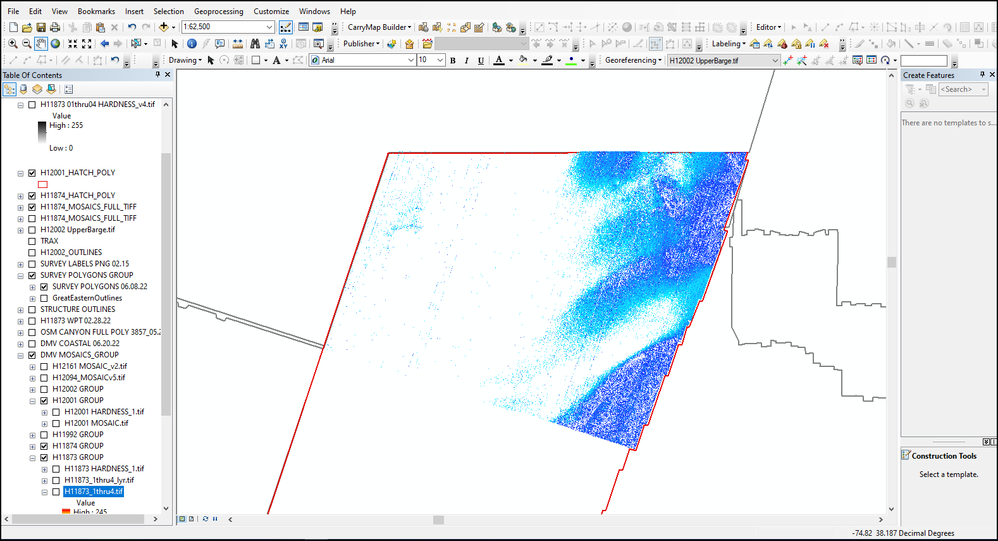The height and width of the screenshot is (541, 998).
Task: Expand the H12161 MOSAIC_v2.tif layer
Action: tap(32, 367)
